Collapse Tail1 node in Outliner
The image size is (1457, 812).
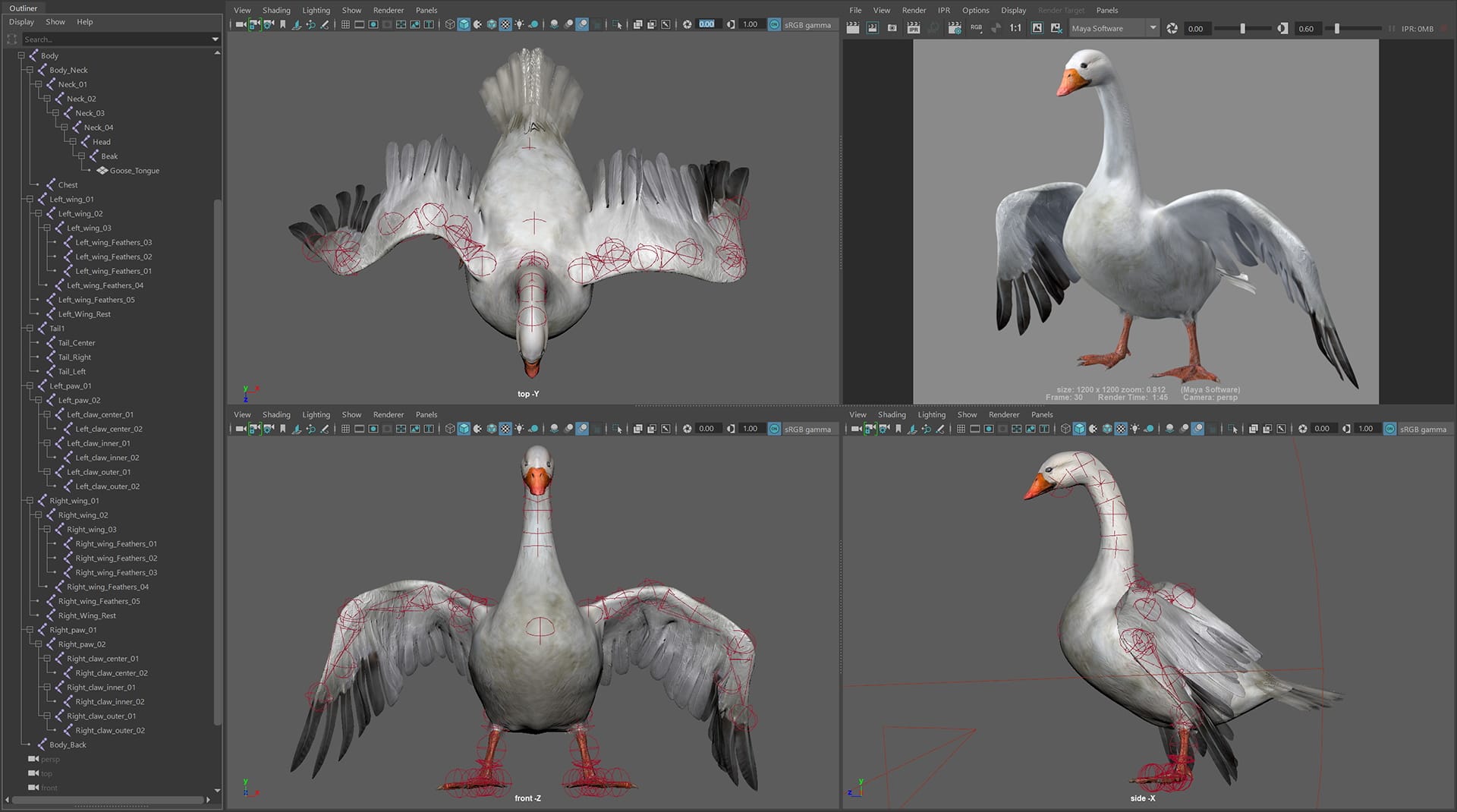point(30,329)
